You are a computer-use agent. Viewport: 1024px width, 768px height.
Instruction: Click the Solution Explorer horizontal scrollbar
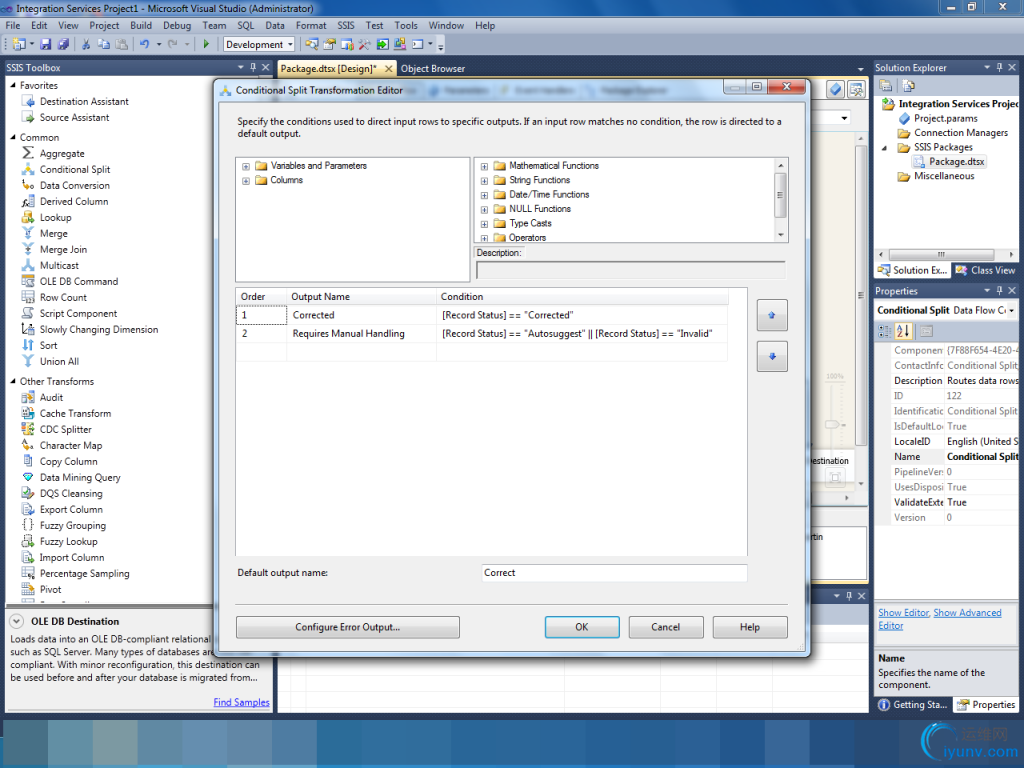click(x=941, y=255)
